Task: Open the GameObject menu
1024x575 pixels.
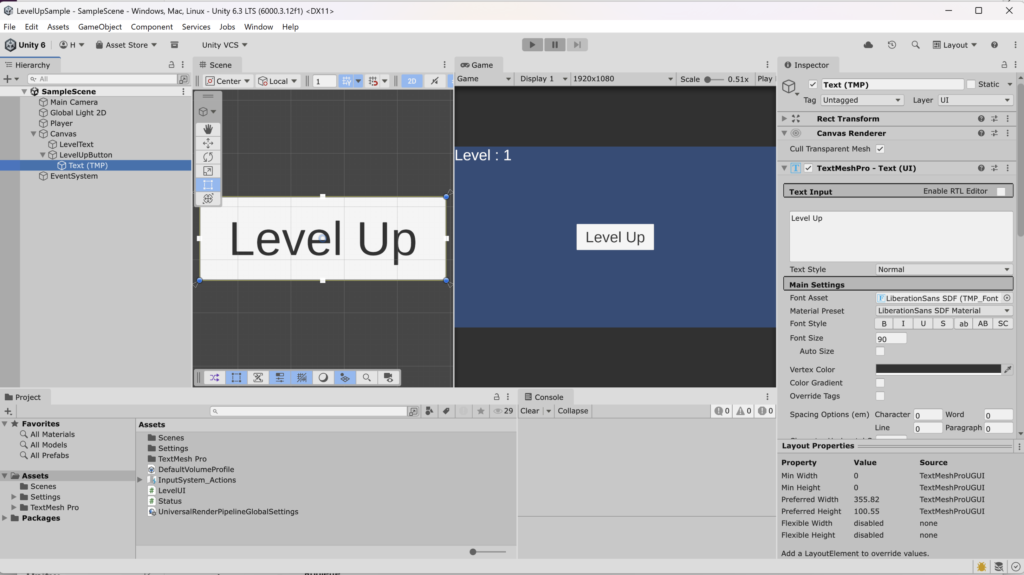Action: point(100,27)
